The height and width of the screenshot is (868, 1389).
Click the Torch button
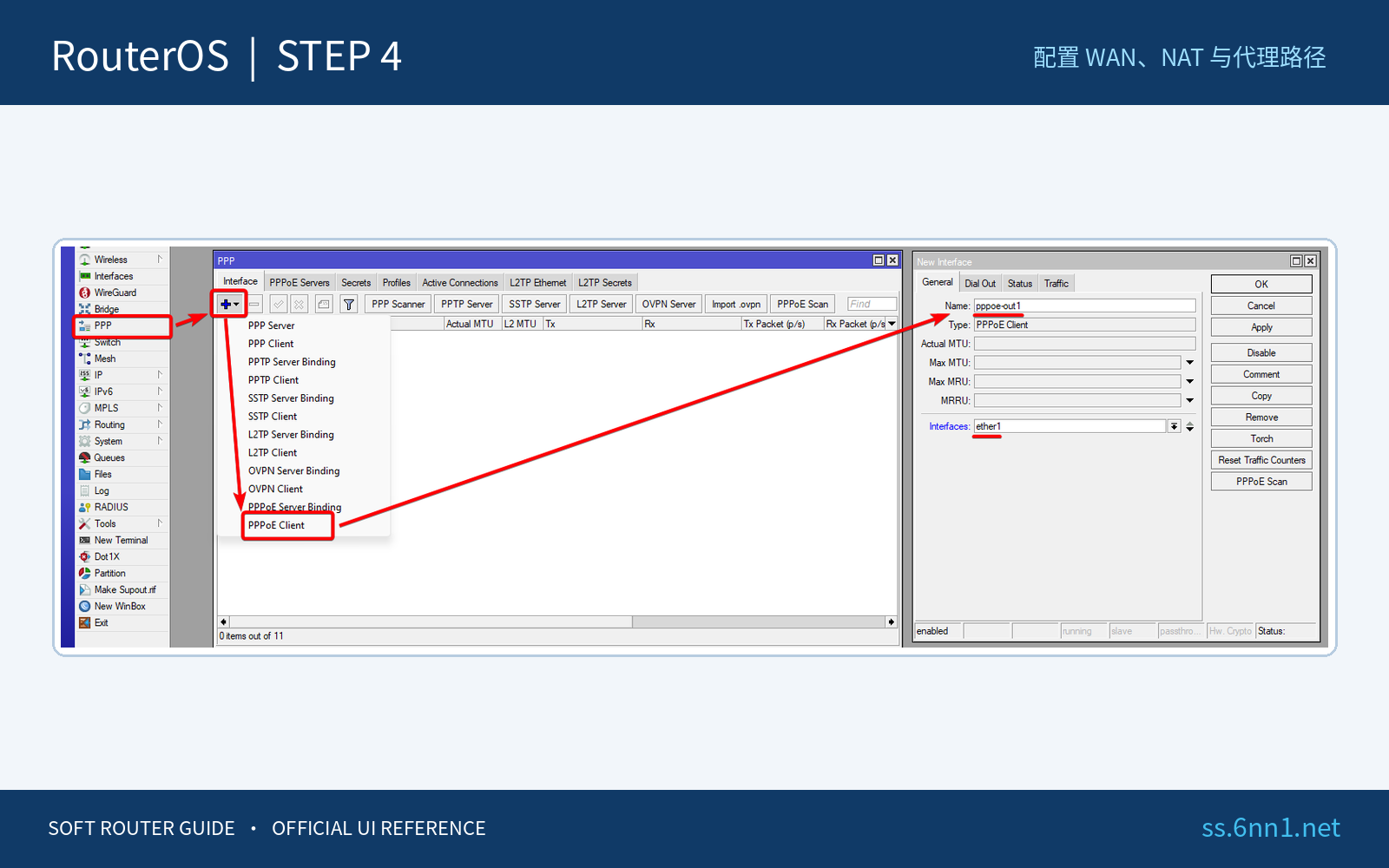point(1261,438)
